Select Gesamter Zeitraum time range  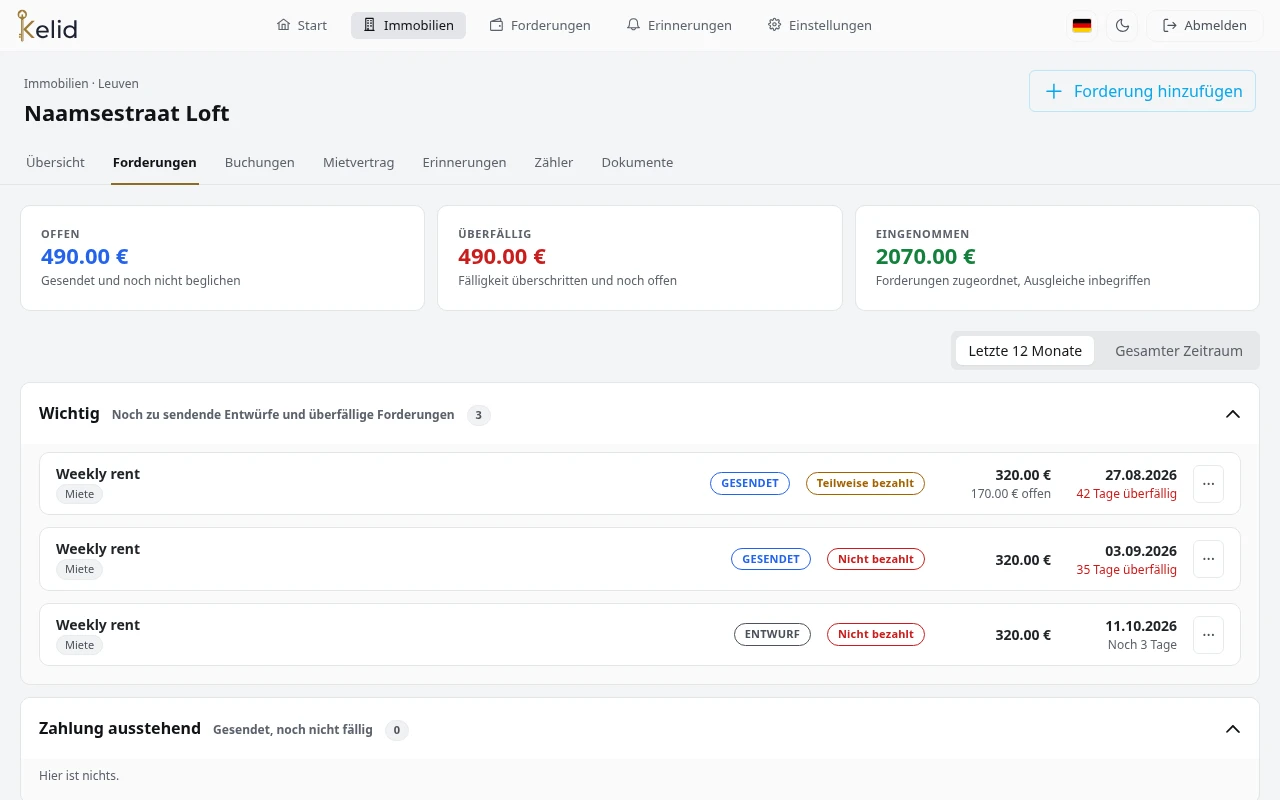(x=1179, y=351)
